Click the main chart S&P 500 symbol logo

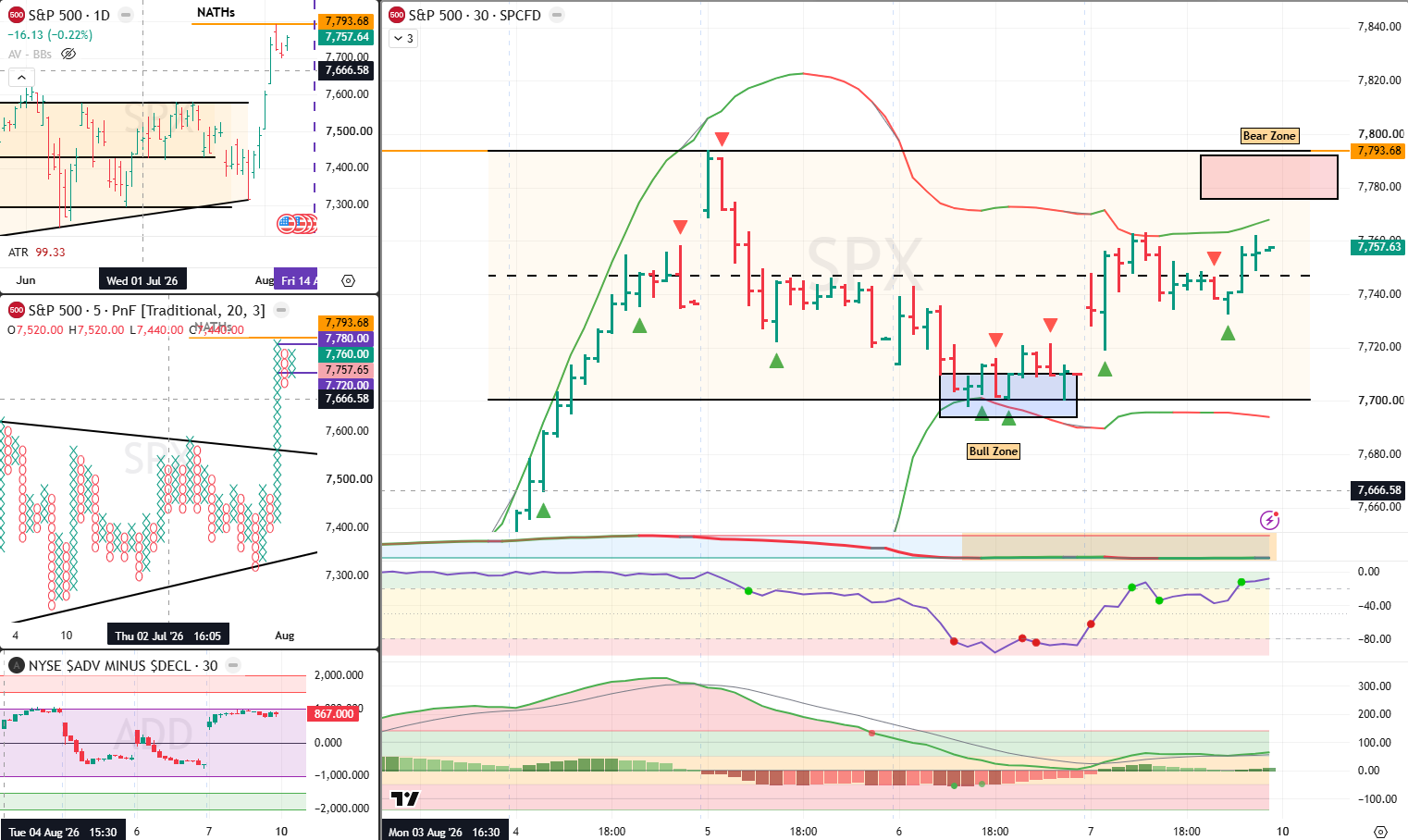point(396,15)
